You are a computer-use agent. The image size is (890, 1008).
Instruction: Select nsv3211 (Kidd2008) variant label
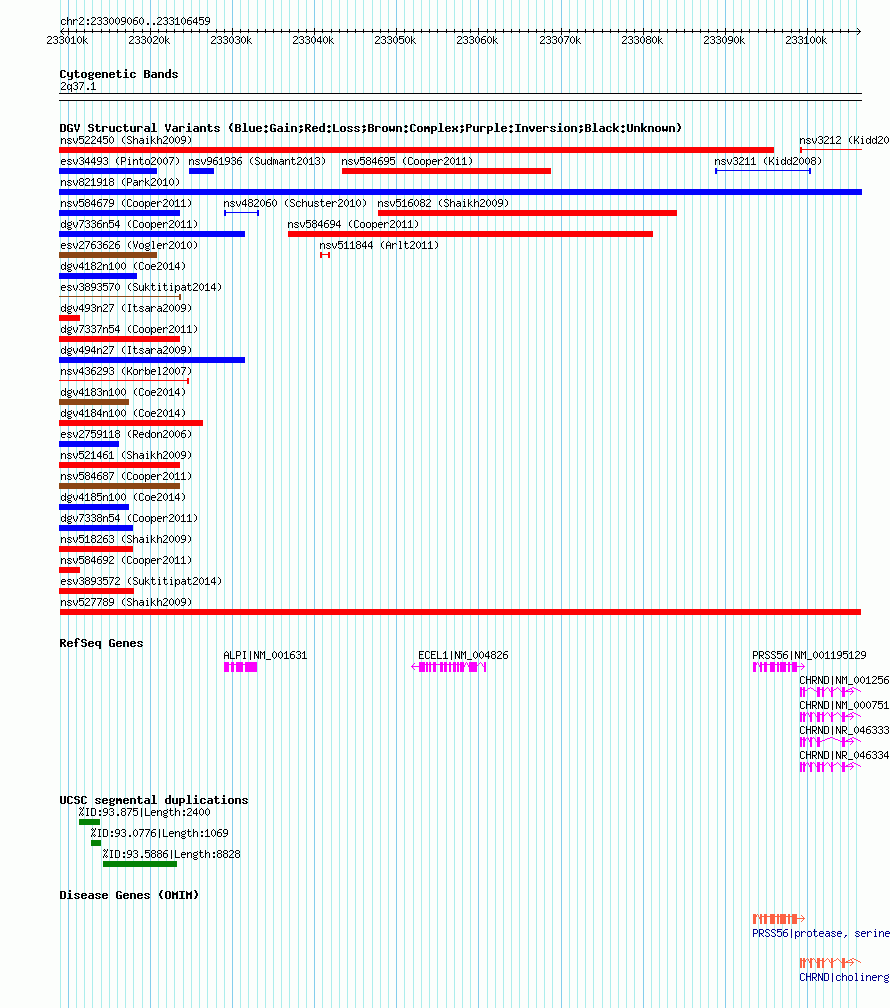(x=768, y=161)
